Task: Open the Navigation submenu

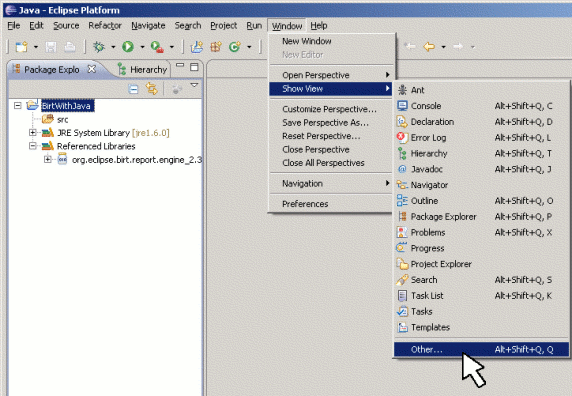Action: 332,183
